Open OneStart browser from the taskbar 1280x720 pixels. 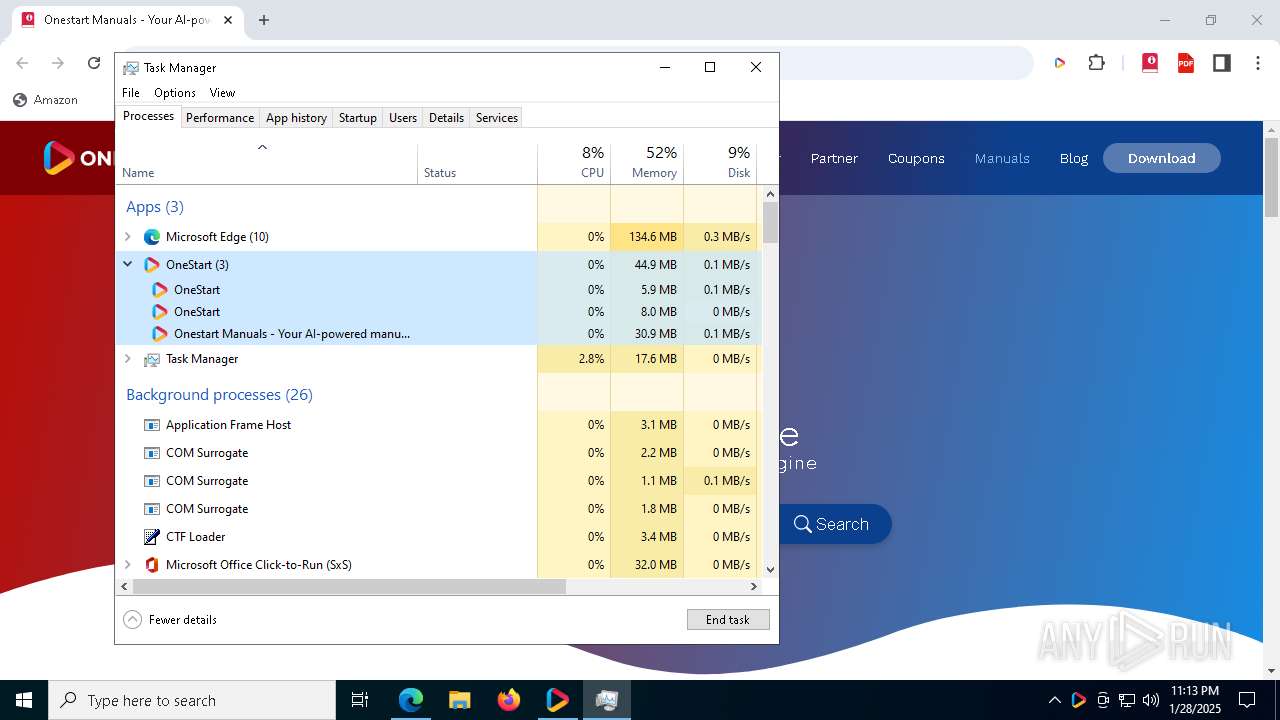click(x=557, y=700)
